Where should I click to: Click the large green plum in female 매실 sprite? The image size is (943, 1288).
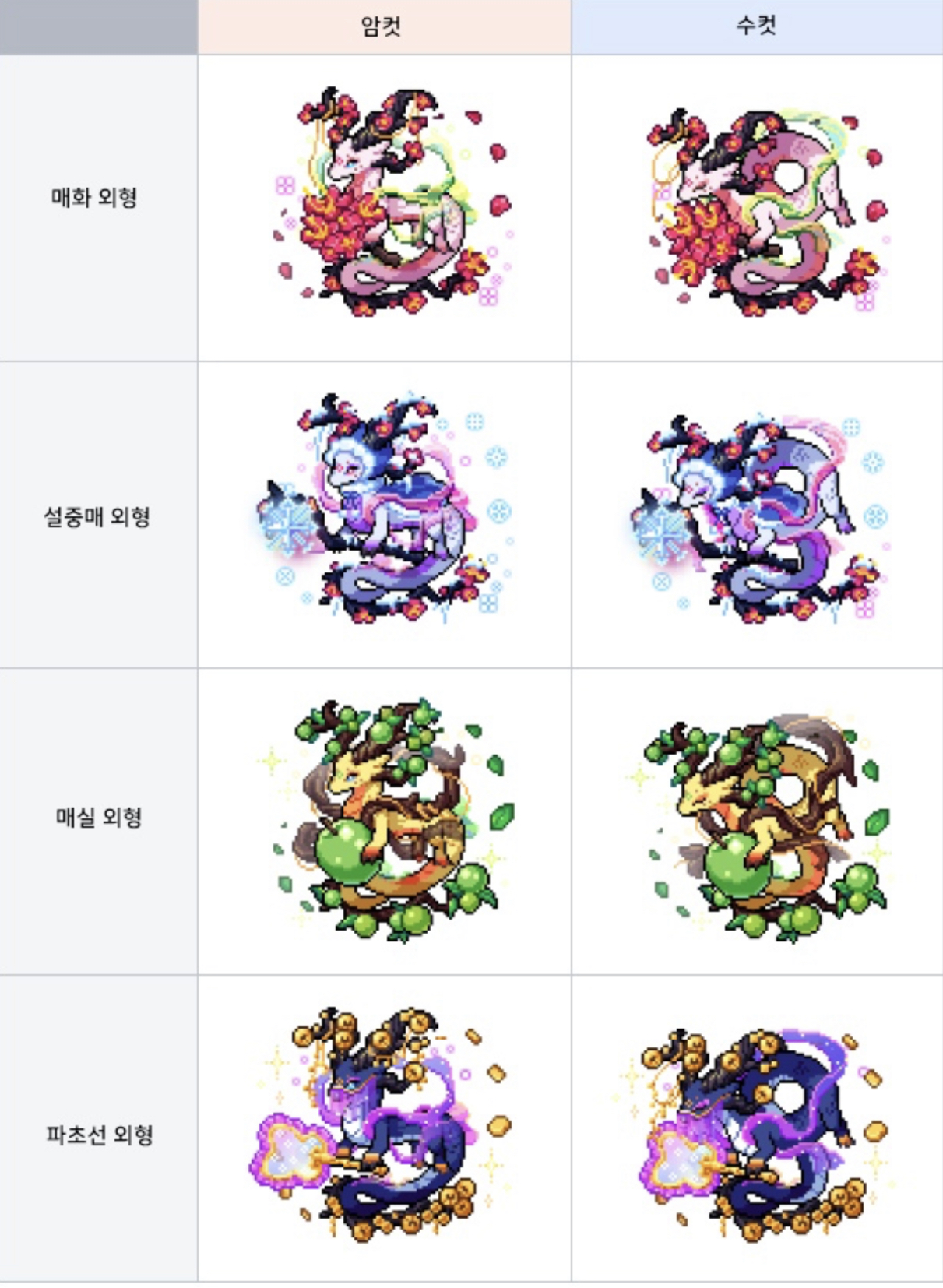point(345,852)
